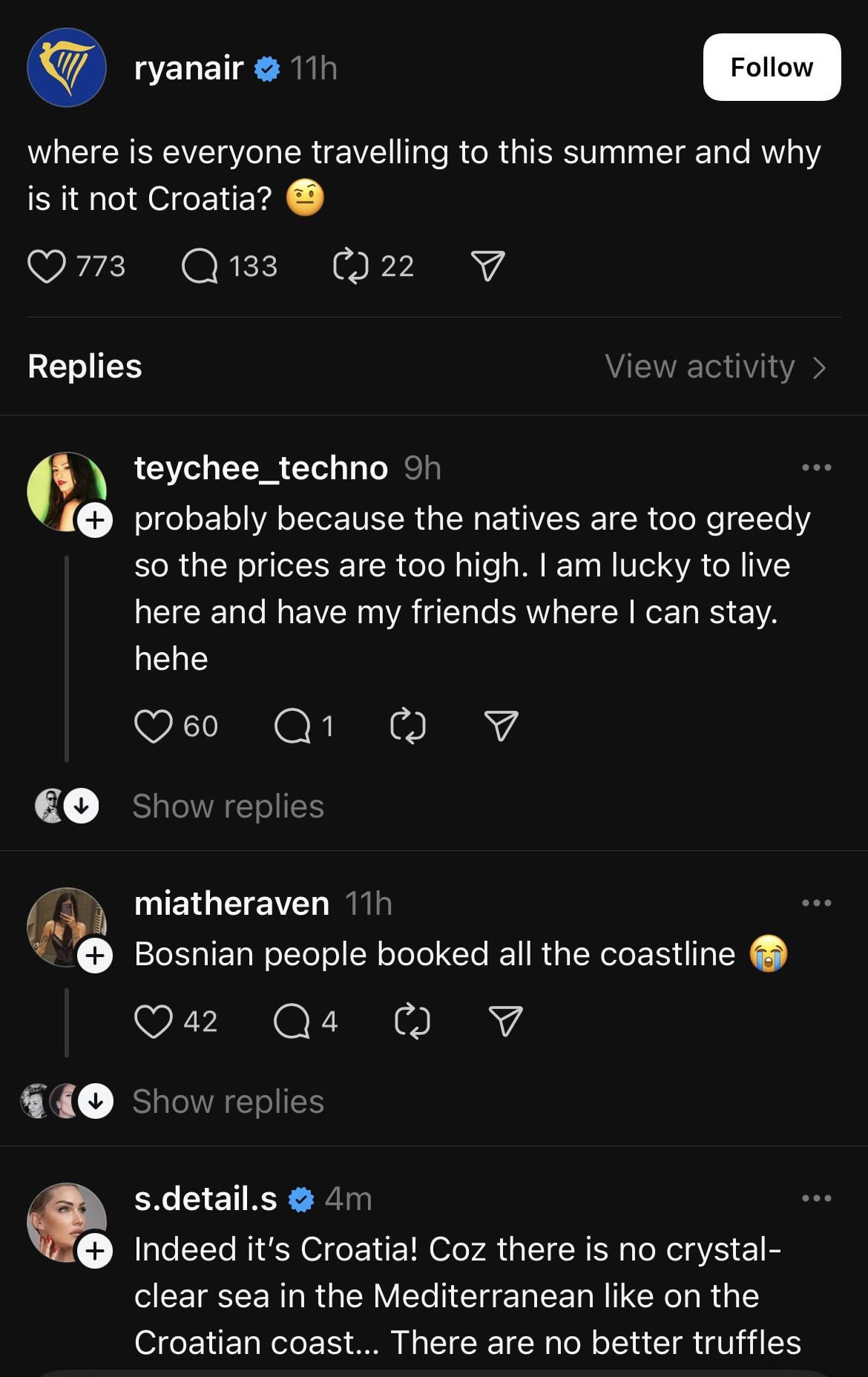Open more options for teychee_techno's reply
Viewport: 868px width, 1377px height.
pos(817,467)
